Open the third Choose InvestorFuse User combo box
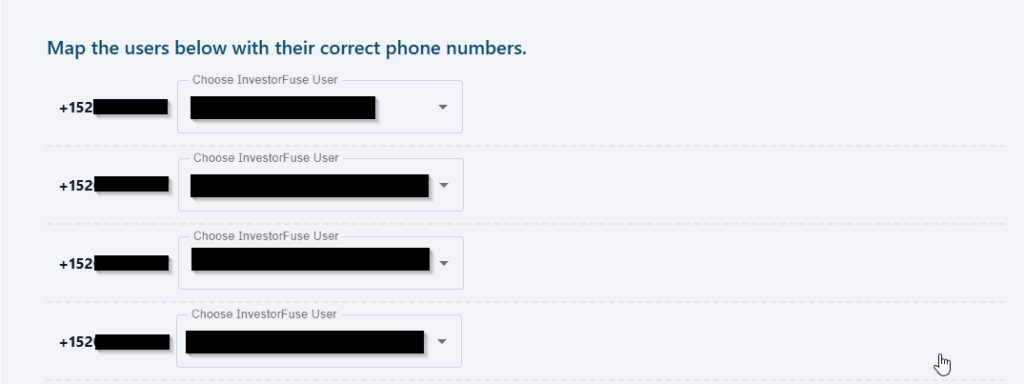1024x384 pixels. tap(321, 263)
